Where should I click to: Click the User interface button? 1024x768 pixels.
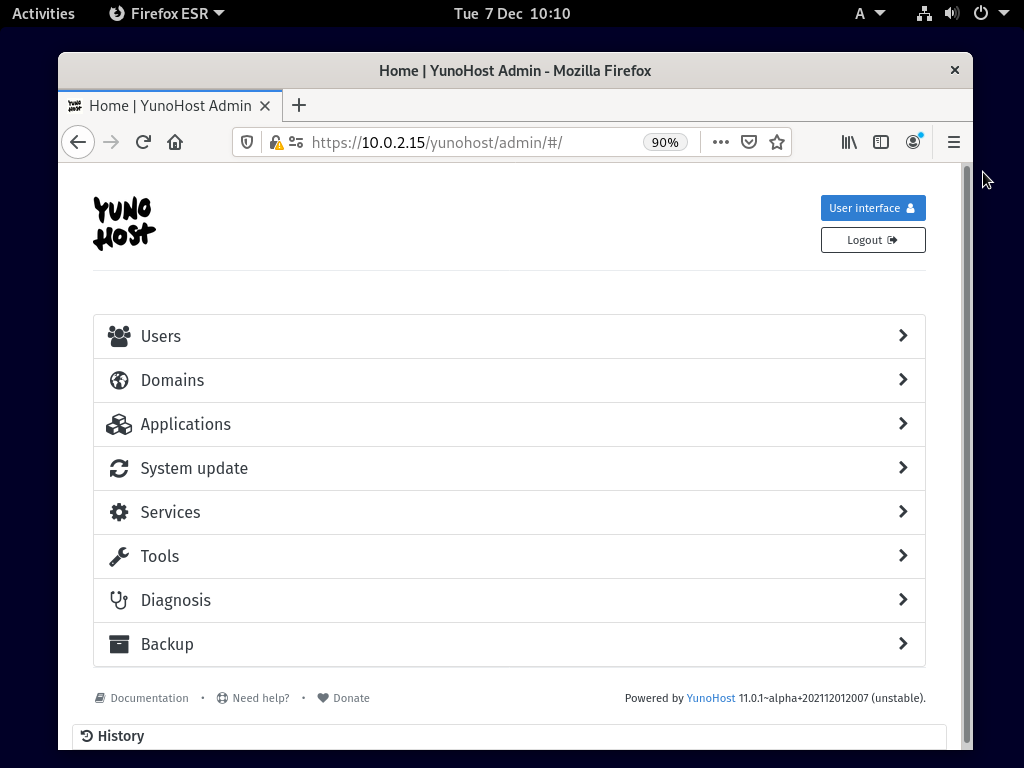click(873, 208)
